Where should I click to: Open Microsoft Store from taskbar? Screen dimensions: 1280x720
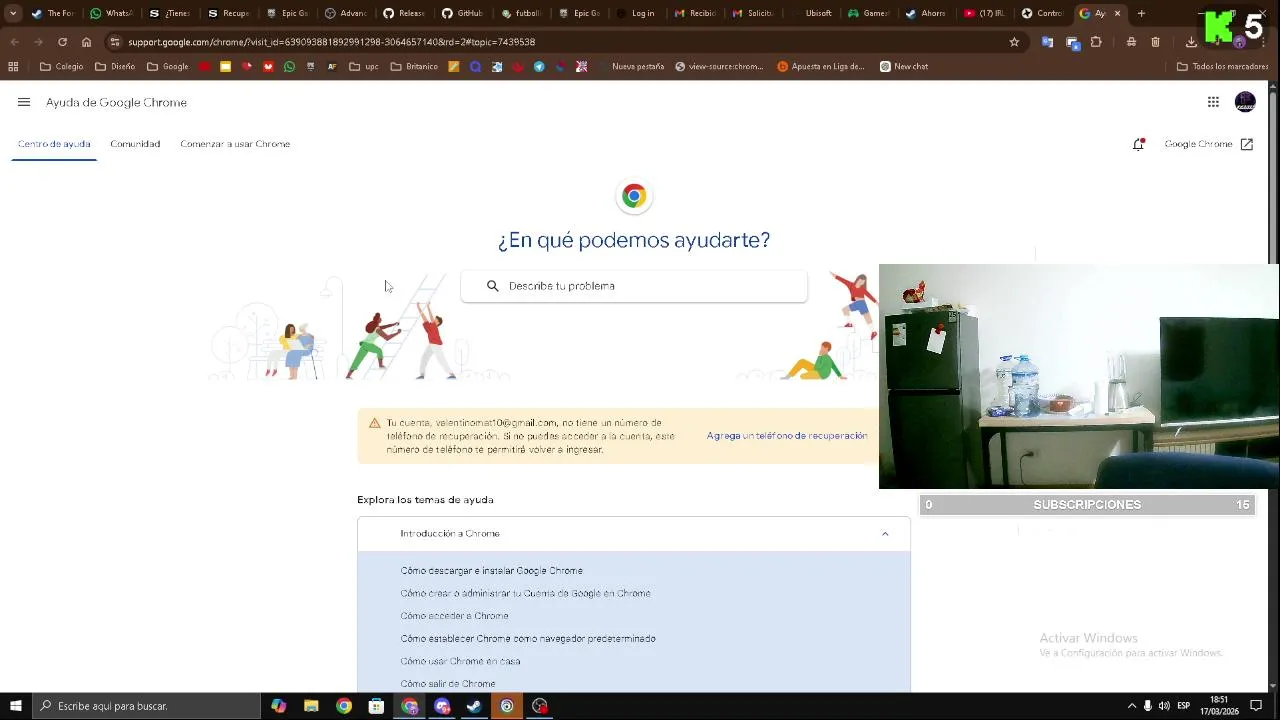click(x=376, y=706)
